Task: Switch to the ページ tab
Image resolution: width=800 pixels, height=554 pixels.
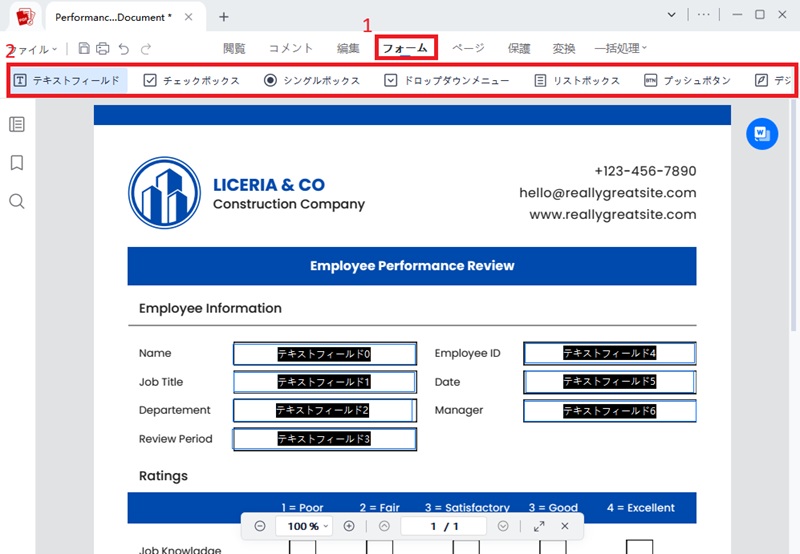Action: click(x=468, y=48)
